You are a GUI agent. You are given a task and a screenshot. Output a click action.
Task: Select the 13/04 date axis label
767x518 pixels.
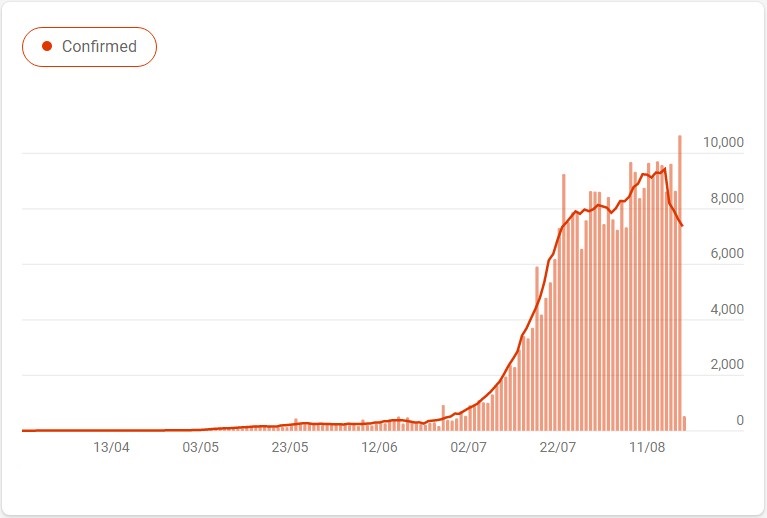point(112,448)
